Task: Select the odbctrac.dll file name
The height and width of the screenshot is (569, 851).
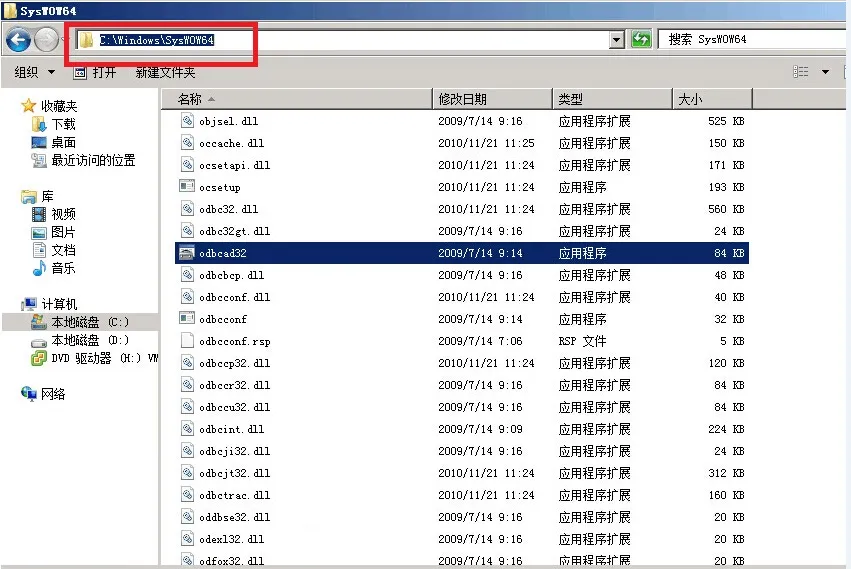Action: (x=234, y=495)
